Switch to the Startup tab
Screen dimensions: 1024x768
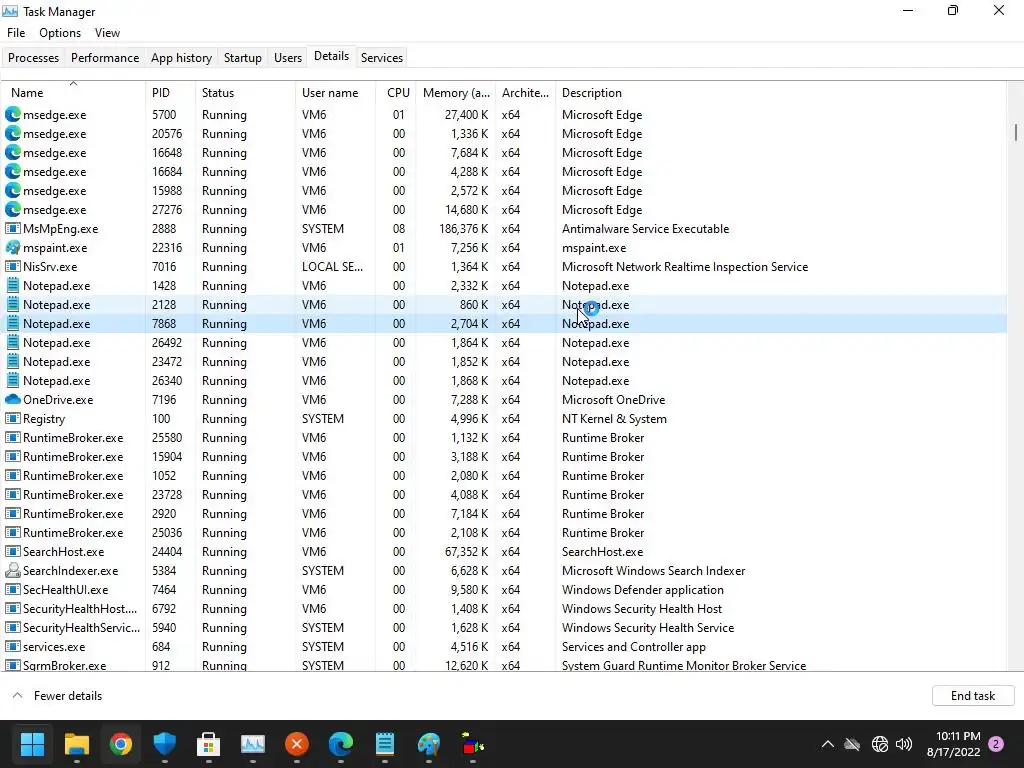coord(243,57)
